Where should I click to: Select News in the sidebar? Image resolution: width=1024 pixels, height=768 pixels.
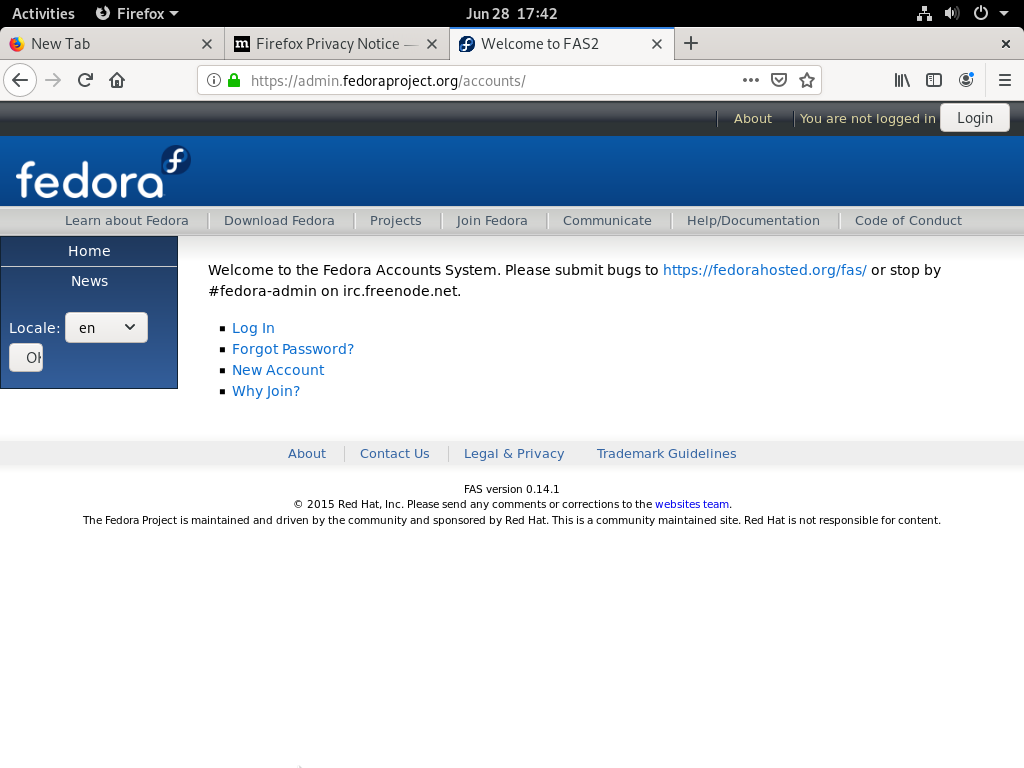(x=89, y=281)
